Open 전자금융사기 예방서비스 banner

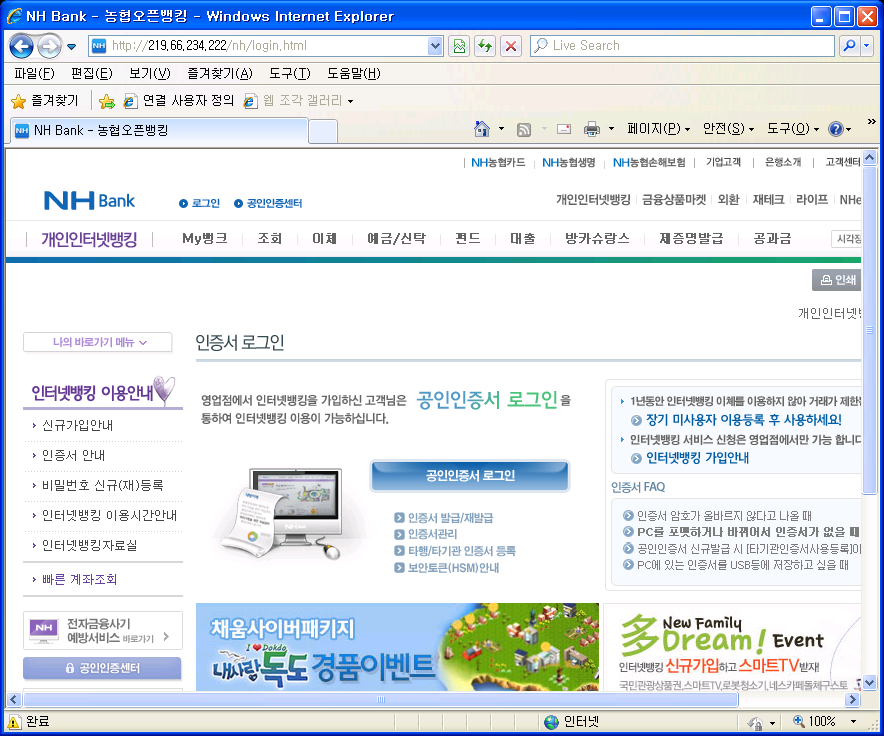(x=103, y=631)
